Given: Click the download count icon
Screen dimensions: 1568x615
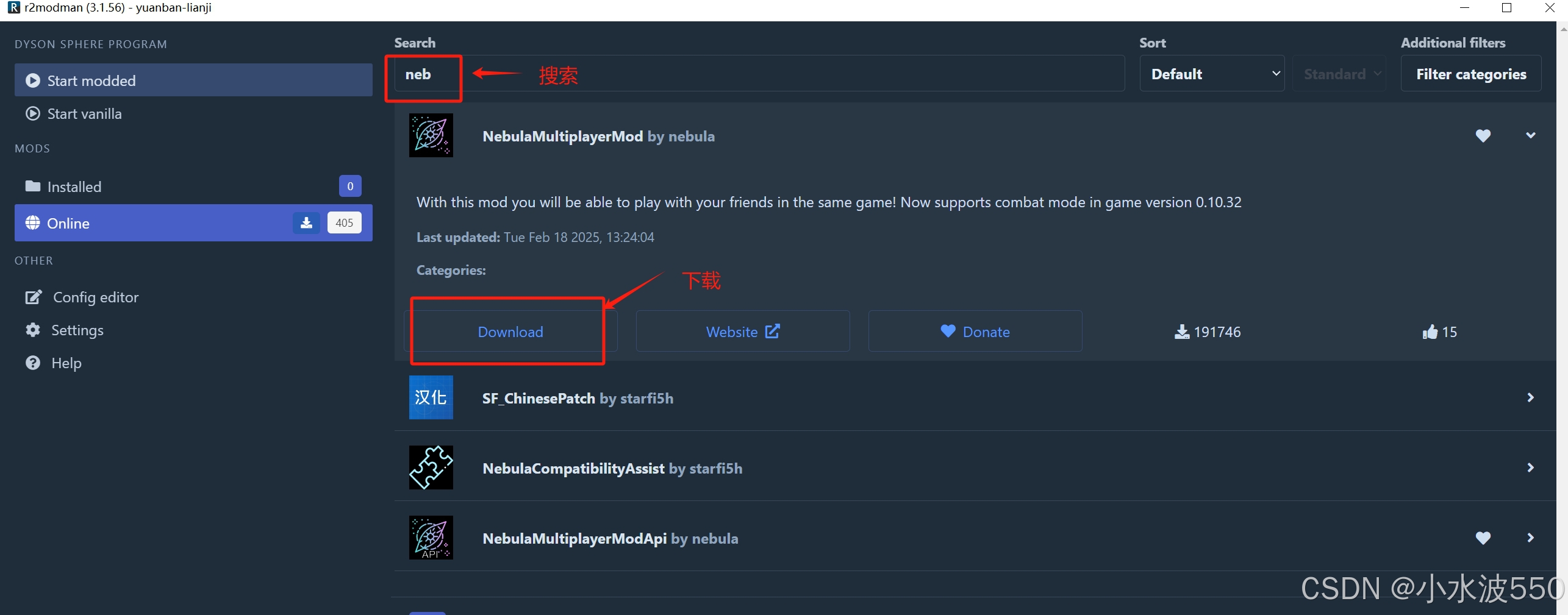Looking at the screenshot, I should [x=1182, y=332].
